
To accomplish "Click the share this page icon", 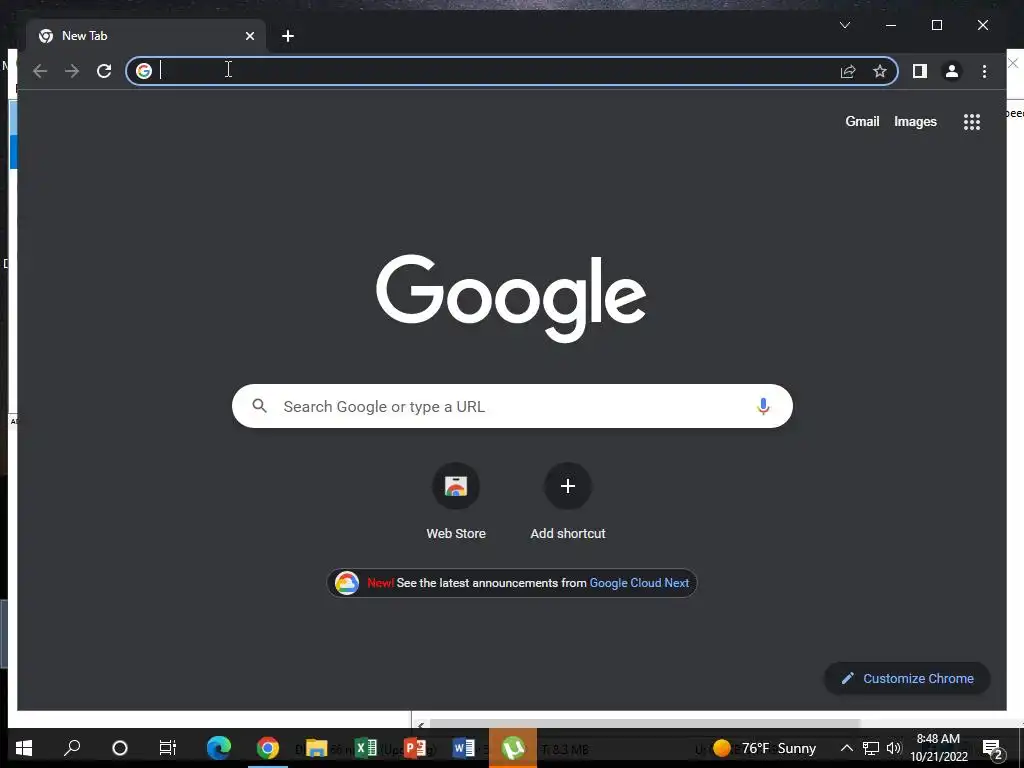I will tap(848, 71).
